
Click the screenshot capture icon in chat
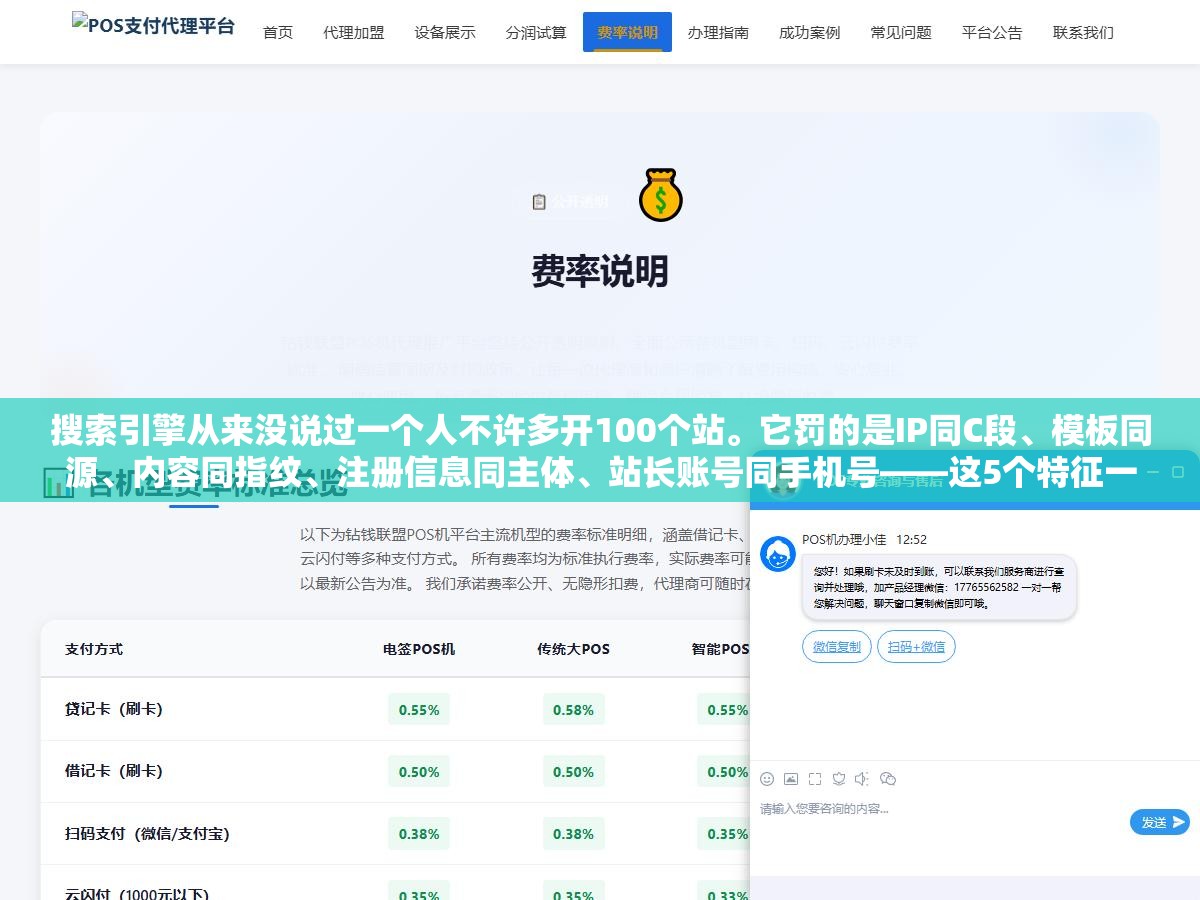815,778
